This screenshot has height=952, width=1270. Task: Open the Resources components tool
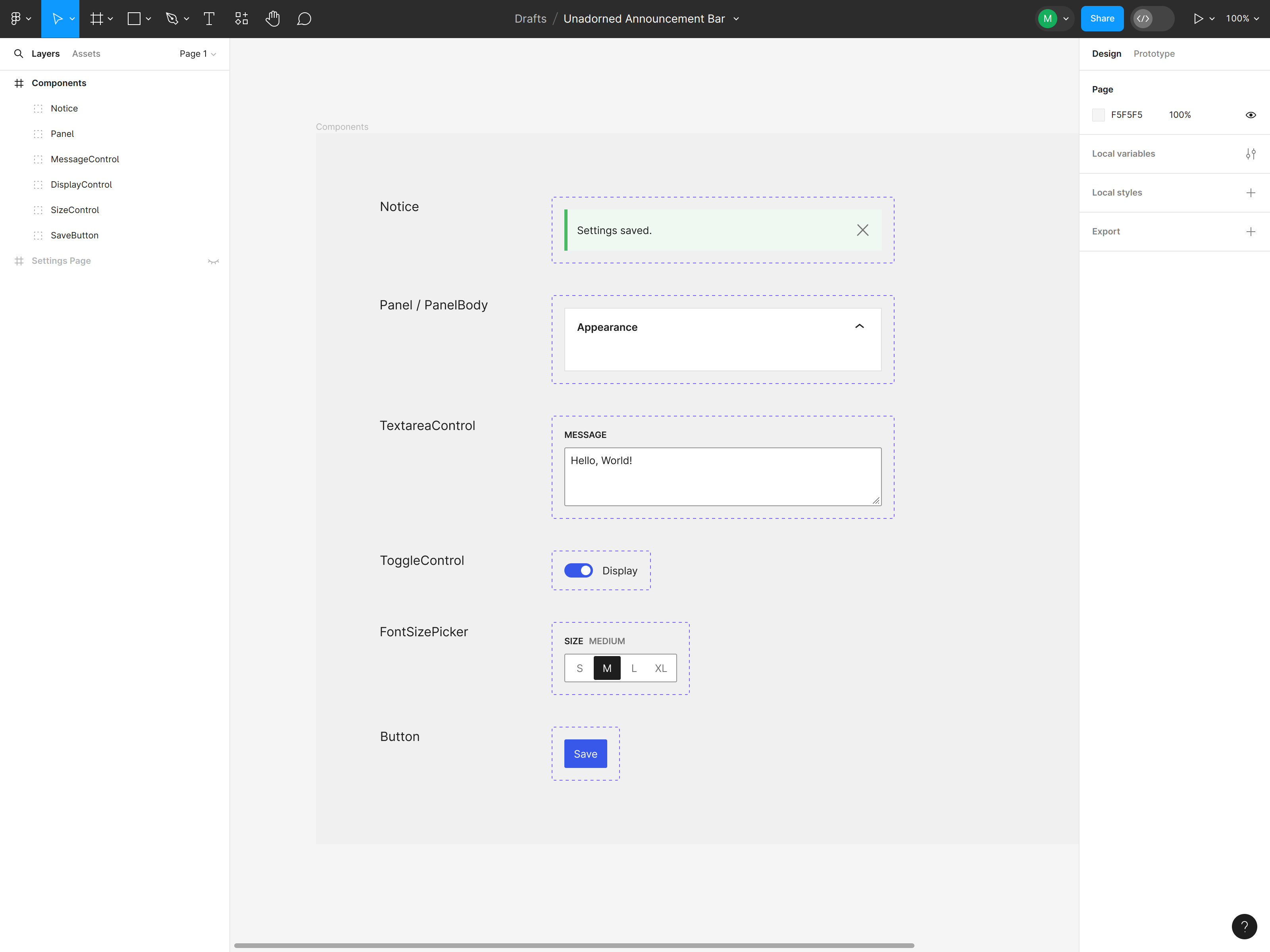242,19
